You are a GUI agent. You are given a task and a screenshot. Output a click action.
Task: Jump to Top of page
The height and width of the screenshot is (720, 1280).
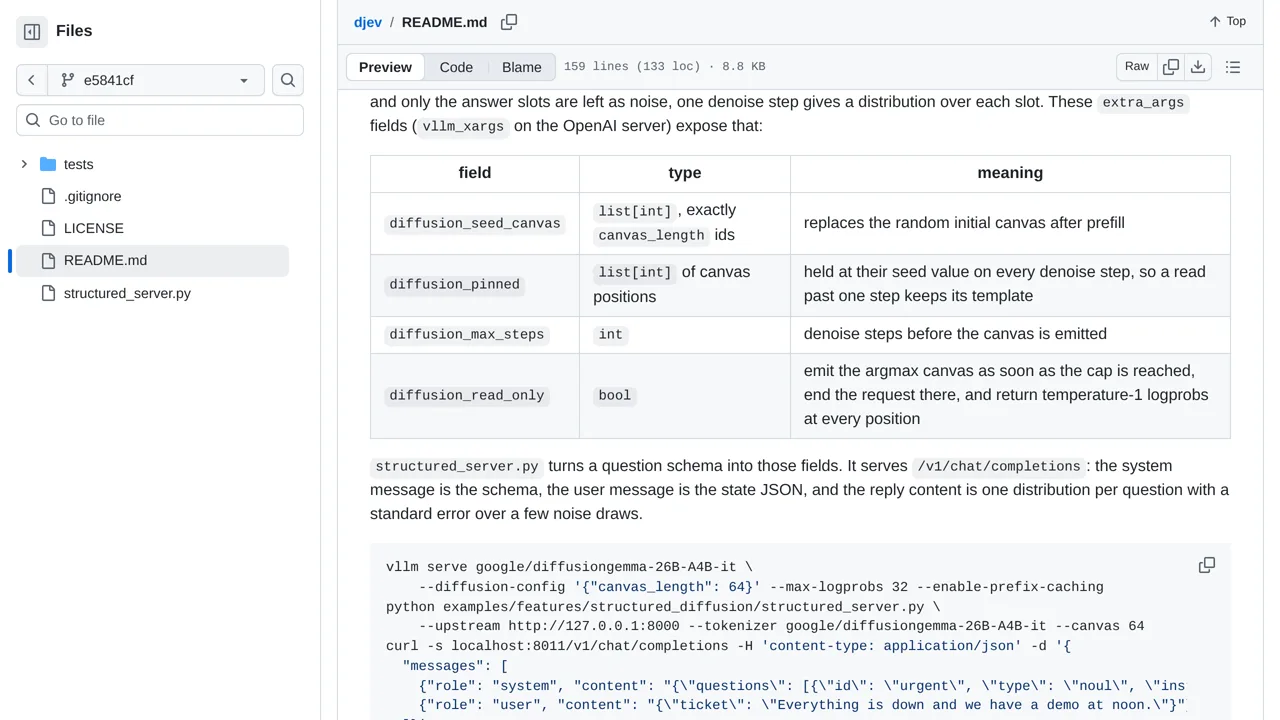click(1227, 21)
